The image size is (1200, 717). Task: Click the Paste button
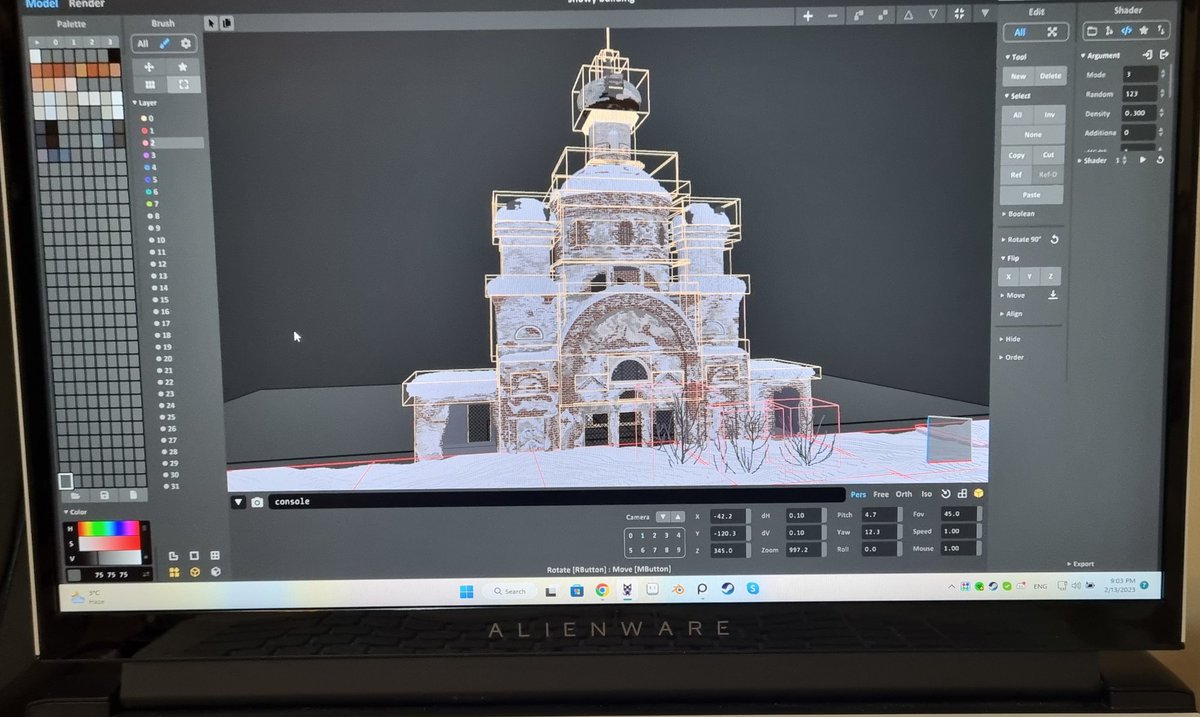click(x=1032, y=195)
